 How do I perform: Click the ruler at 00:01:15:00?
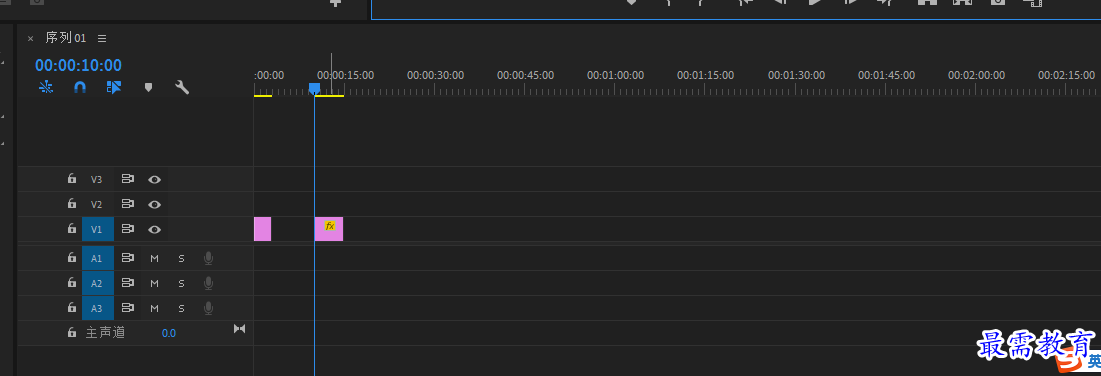(706, 75)
